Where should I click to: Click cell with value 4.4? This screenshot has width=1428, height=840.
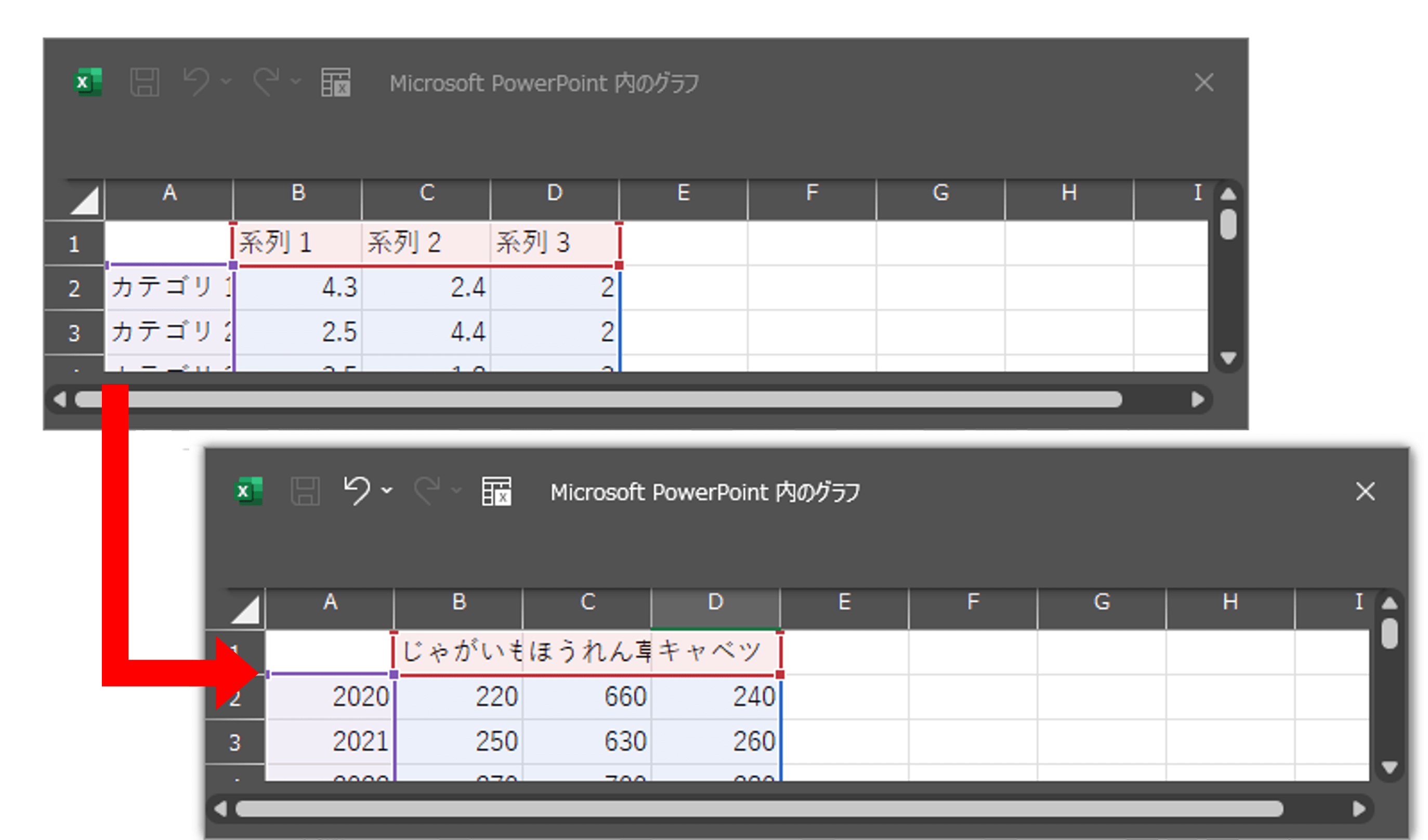(426, 332)
